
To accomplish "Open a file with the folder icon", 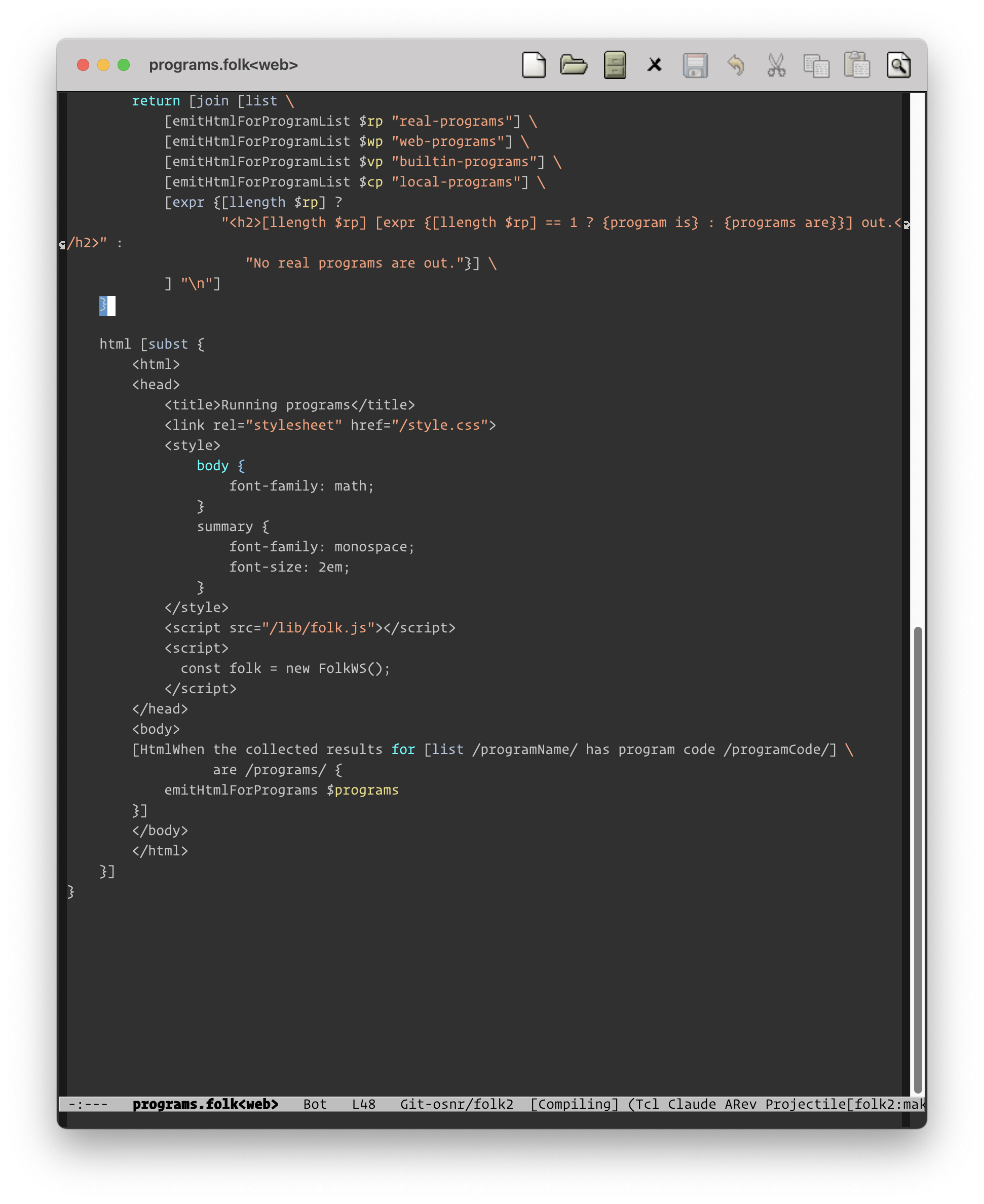I will [x=574, y=65].
